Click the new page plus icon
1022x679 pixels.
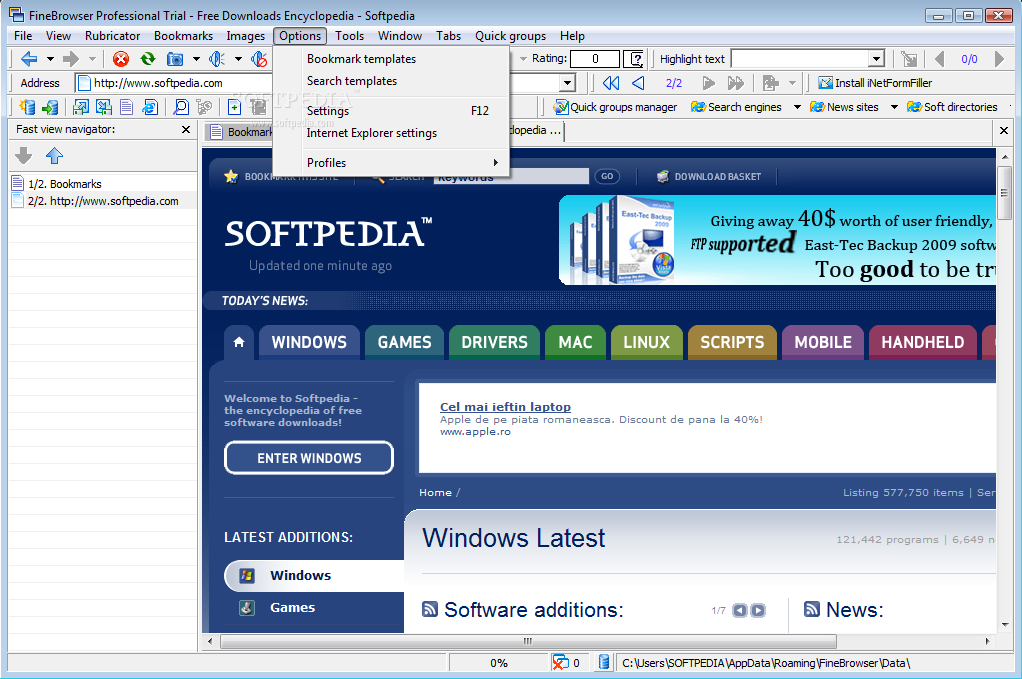pyautogui.click(x=234, y=107)
